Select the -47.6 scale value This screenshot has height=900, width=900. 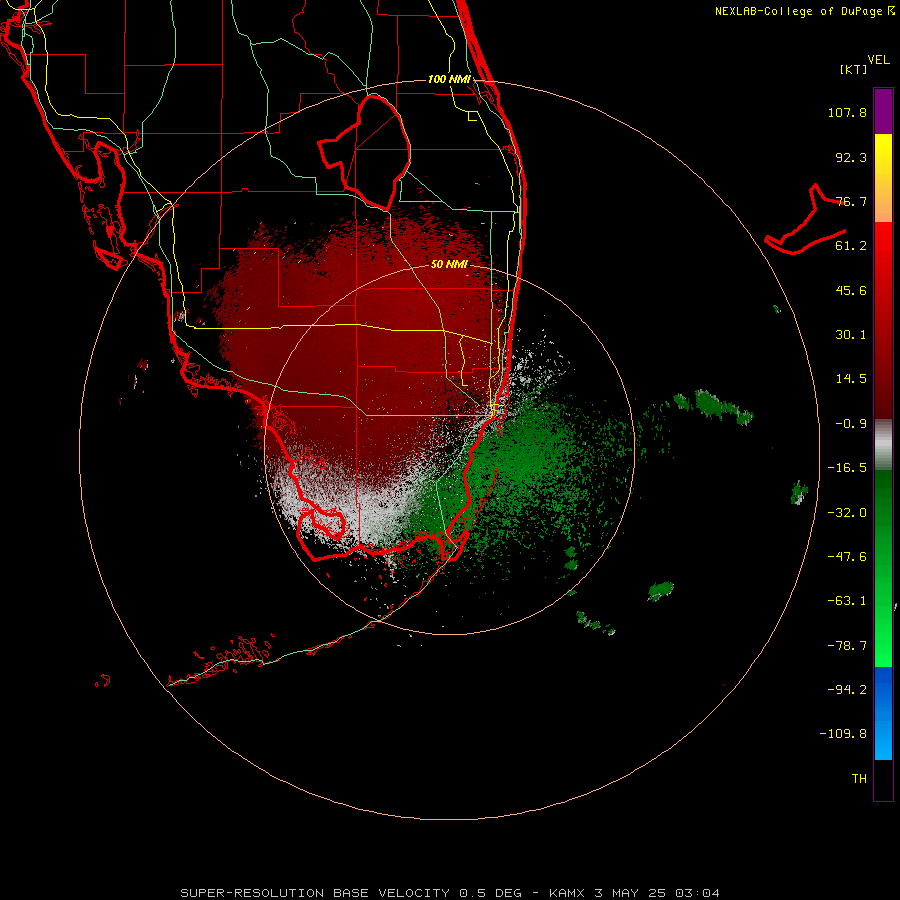click(x=847, y=557)
